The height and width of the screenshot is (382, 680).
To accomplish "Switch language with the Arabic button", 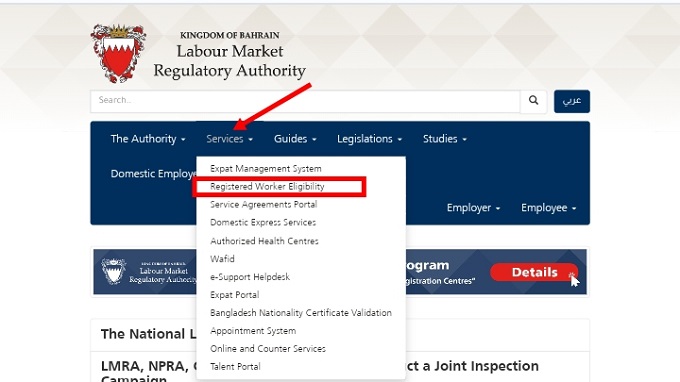I will click(572, 101).
